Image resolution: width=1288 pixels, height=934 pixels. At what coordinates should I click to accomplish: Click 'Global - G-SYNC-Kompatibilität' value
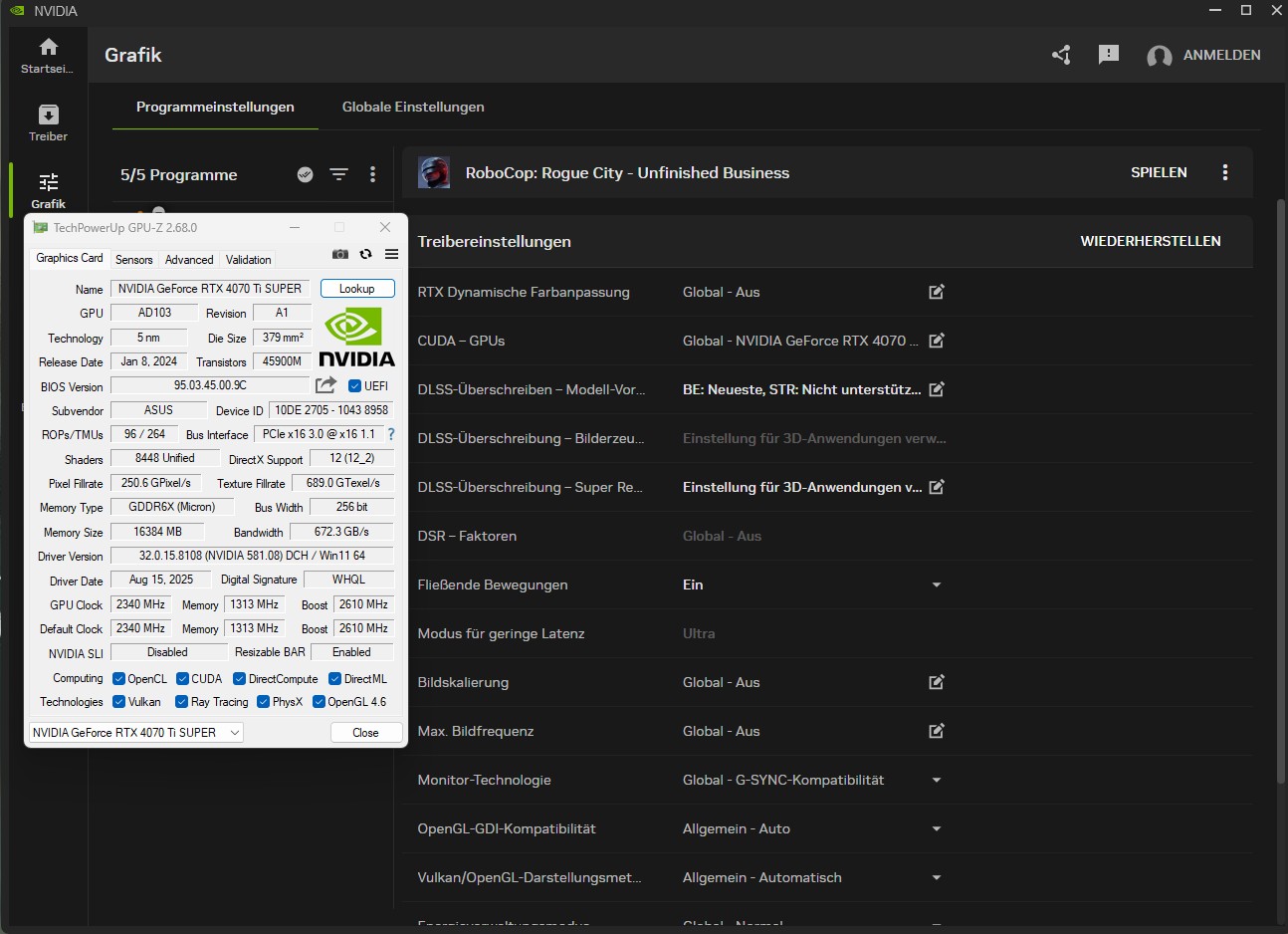[783, 780]
